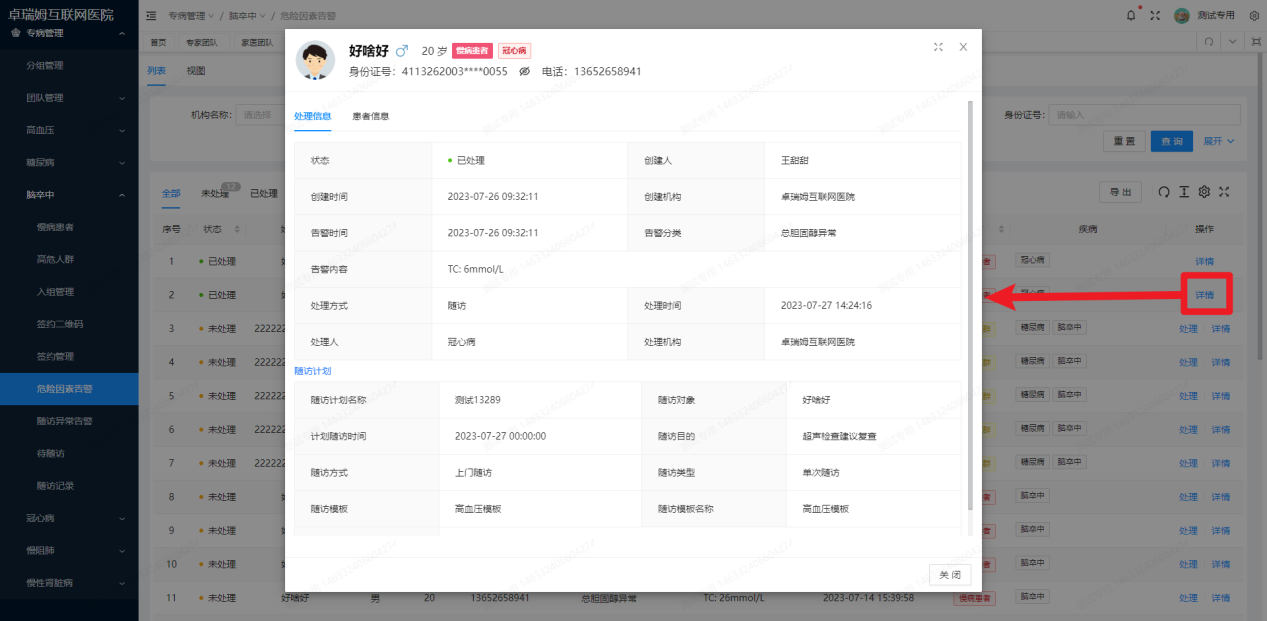Open 专病管California breadcrumb dropdown
This screenshot has width=1267, height=621.
[x=189, y=16]
